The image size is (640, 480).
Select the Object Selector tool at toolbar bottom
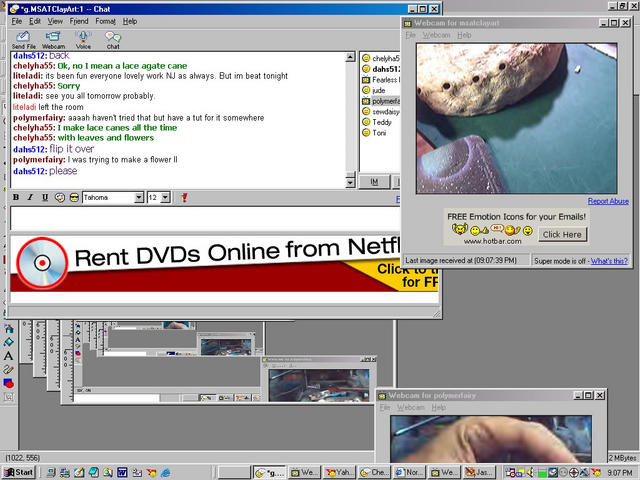point(9,397)
